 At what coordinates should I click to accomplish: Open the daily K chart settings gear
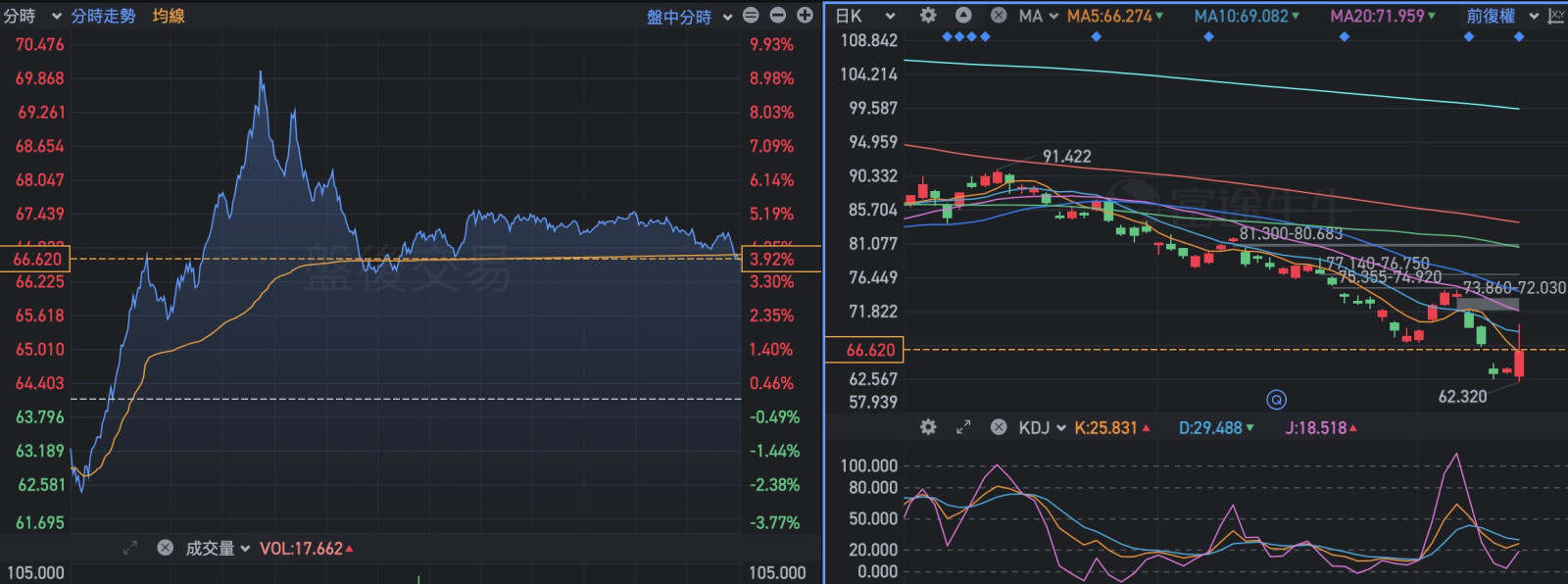coord(928,16)
